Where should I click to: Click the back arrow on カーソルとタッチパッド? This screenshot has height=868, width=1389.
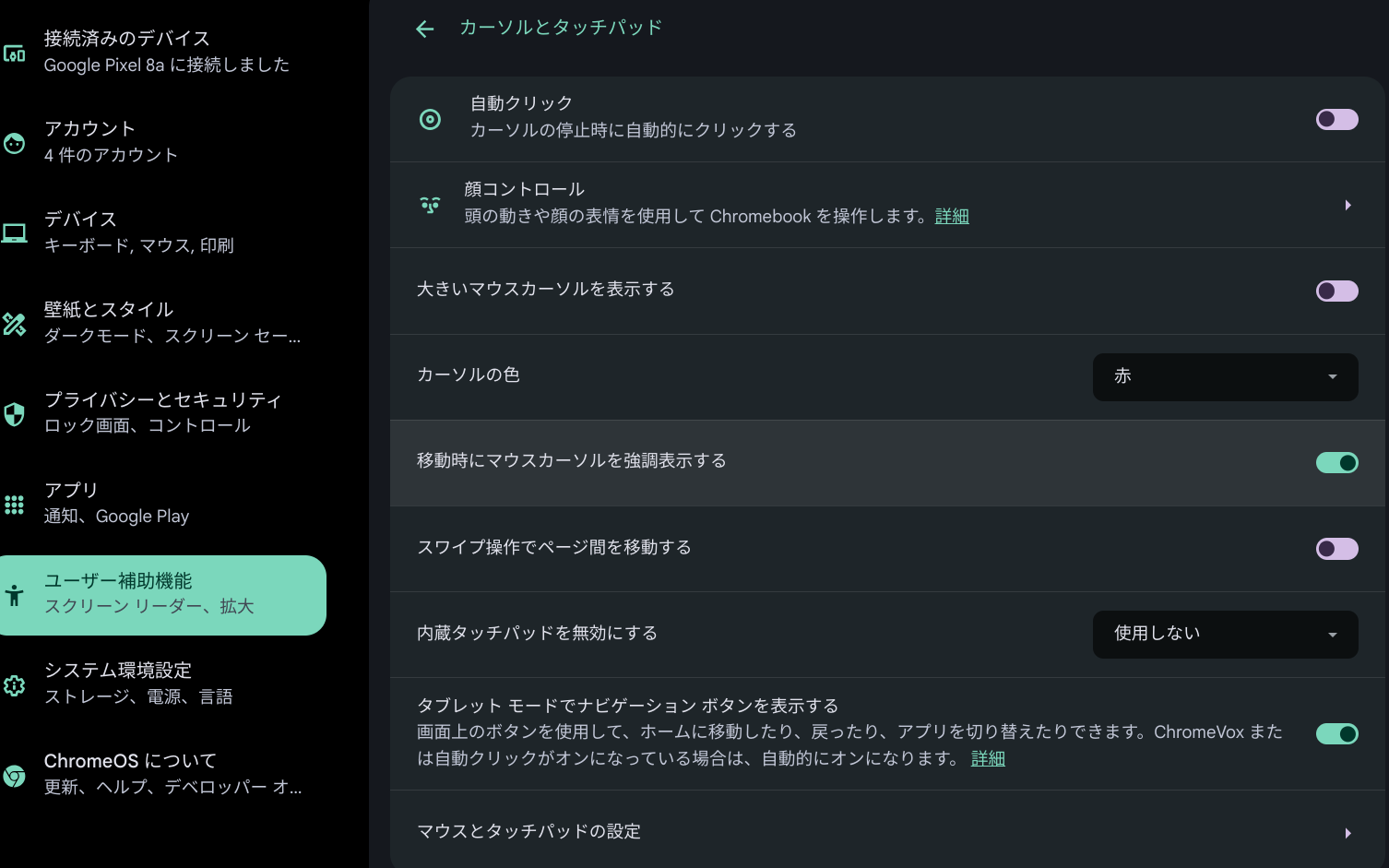[424, 29]
